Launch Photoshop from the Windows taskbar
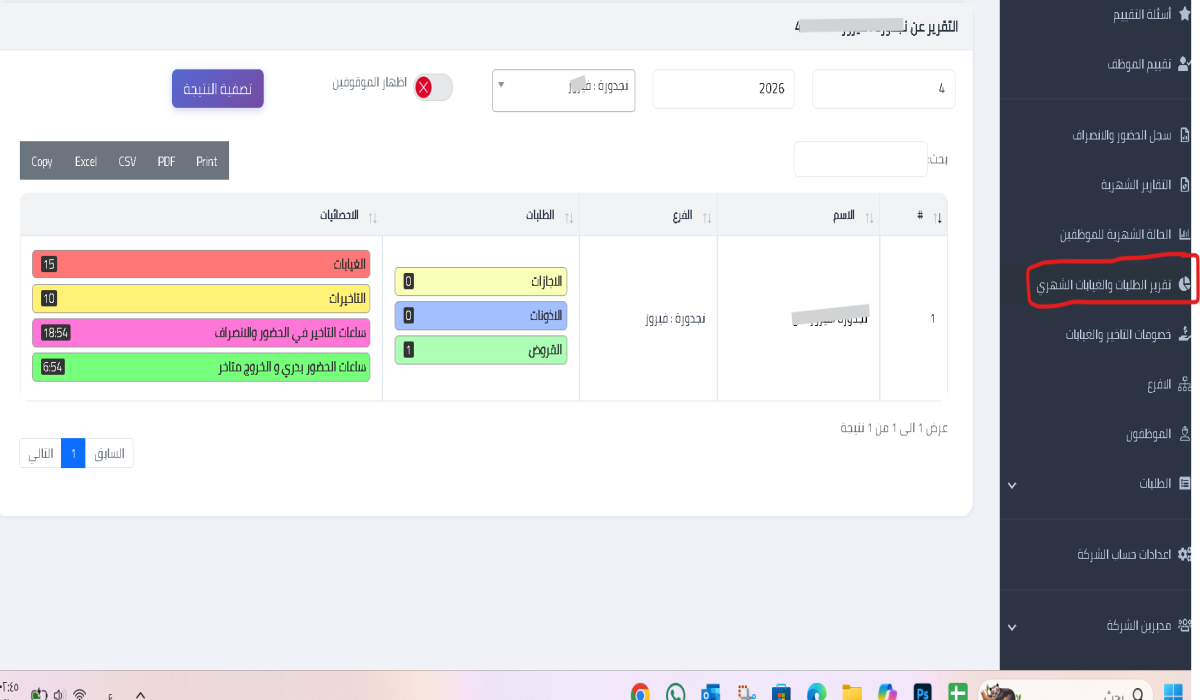This screenshot has height=700, width=1200. coord(921,690)
